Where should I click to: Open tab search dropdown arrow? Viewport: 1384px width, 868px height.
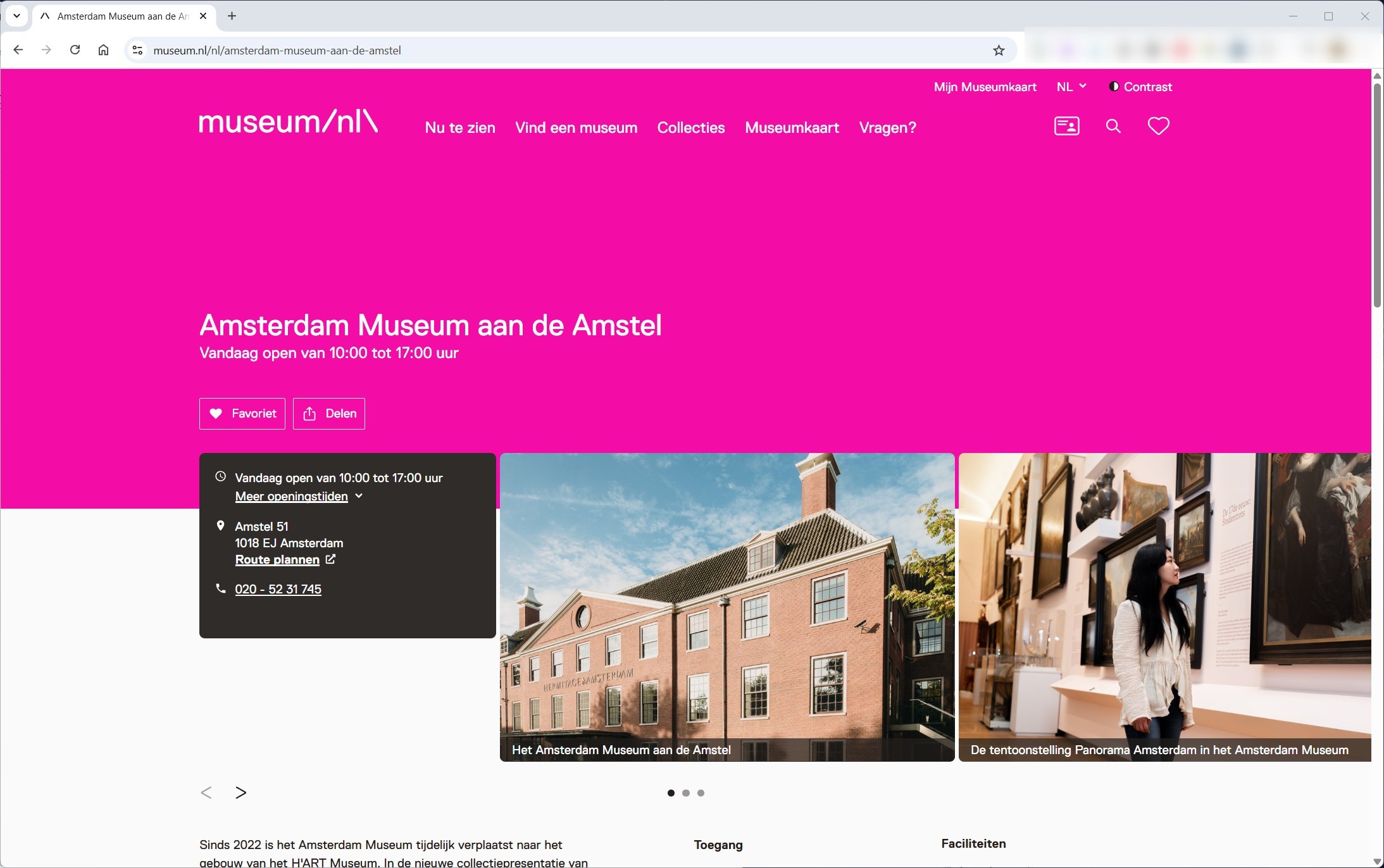tap(16, 16)
